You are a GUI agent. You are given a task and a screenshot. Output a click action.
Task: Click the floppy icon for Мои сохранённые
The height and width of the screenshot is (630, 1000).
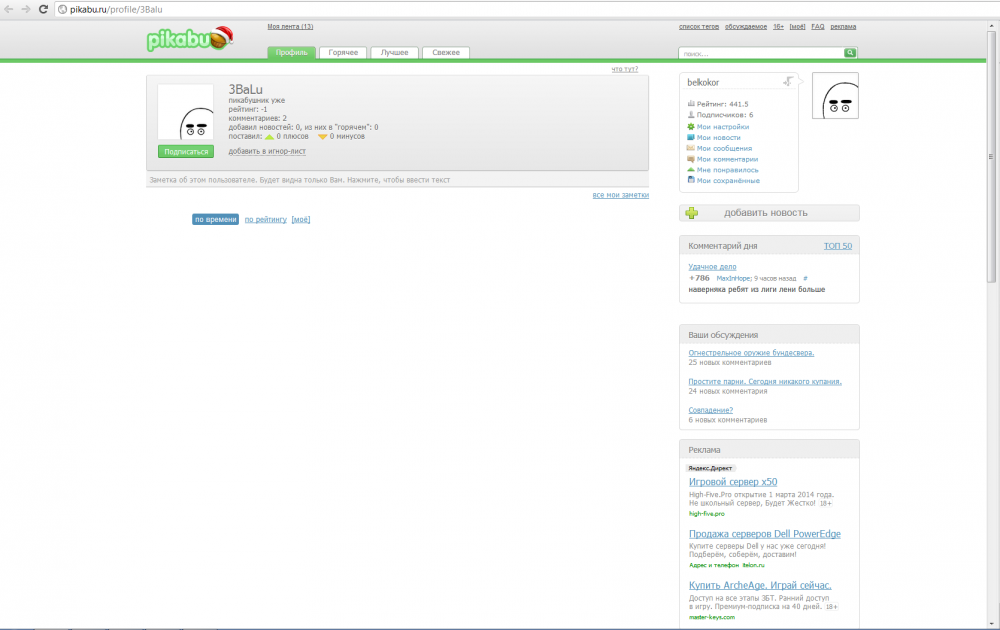pos(691,180)
